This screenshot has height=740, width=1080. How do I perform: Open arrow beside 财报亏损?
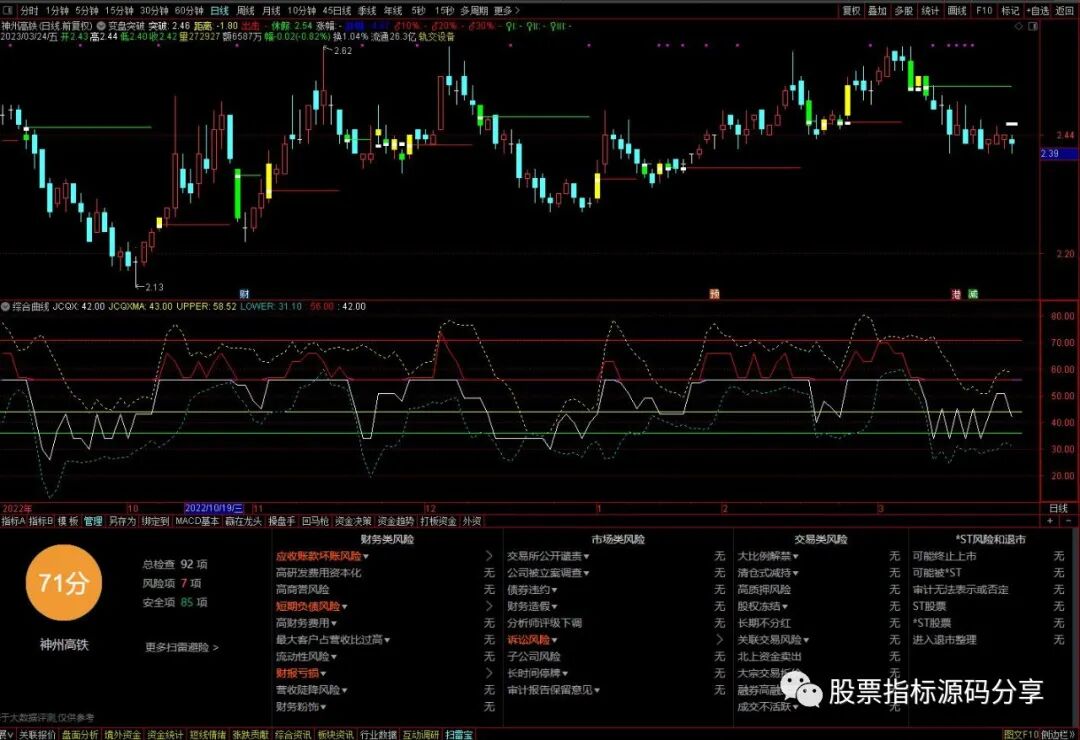(x=489, y=673)
